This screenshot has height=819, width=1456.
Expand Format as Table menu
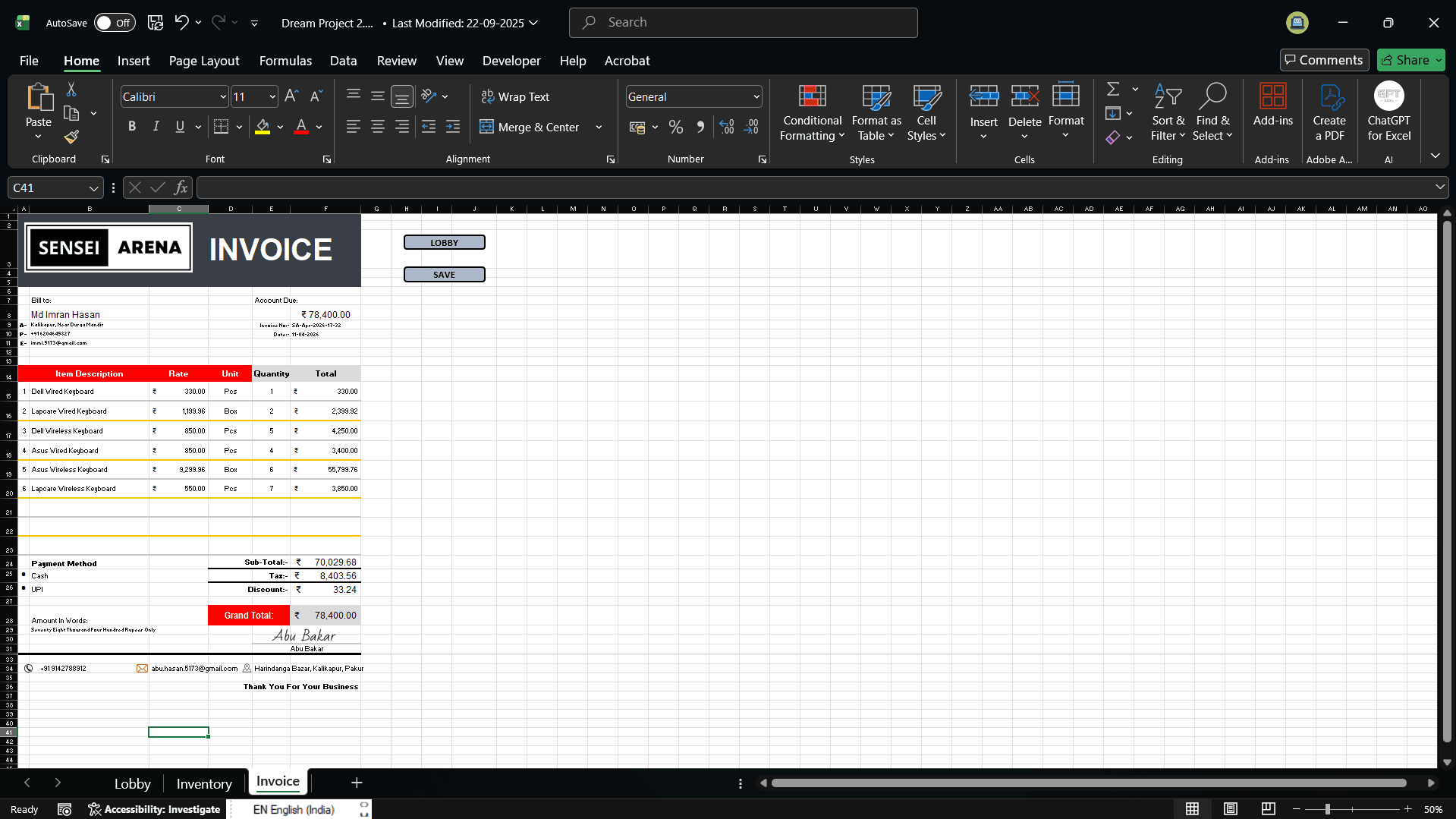point(876,112)
